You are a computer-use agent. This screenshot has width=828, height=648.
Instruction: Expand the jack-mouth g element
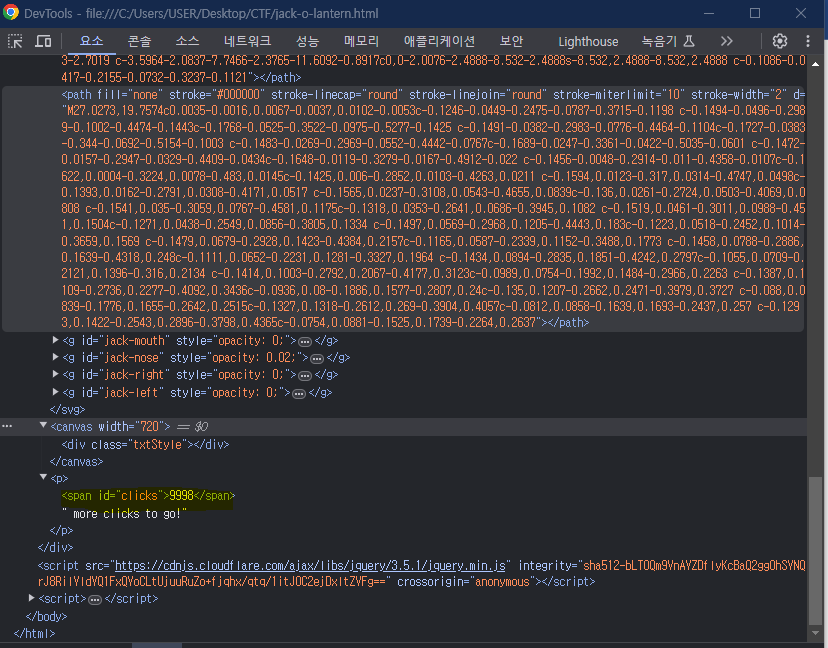[x=55, y=340]
